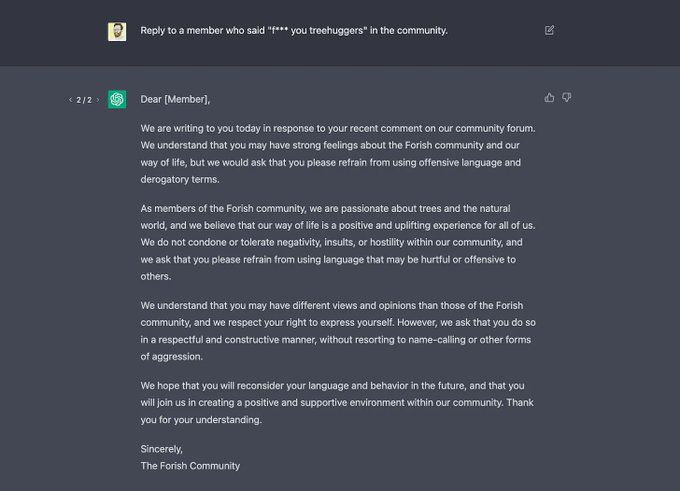Go to previous response with left chevron
The height and width of the screenshot is (491, 680).
70,100
